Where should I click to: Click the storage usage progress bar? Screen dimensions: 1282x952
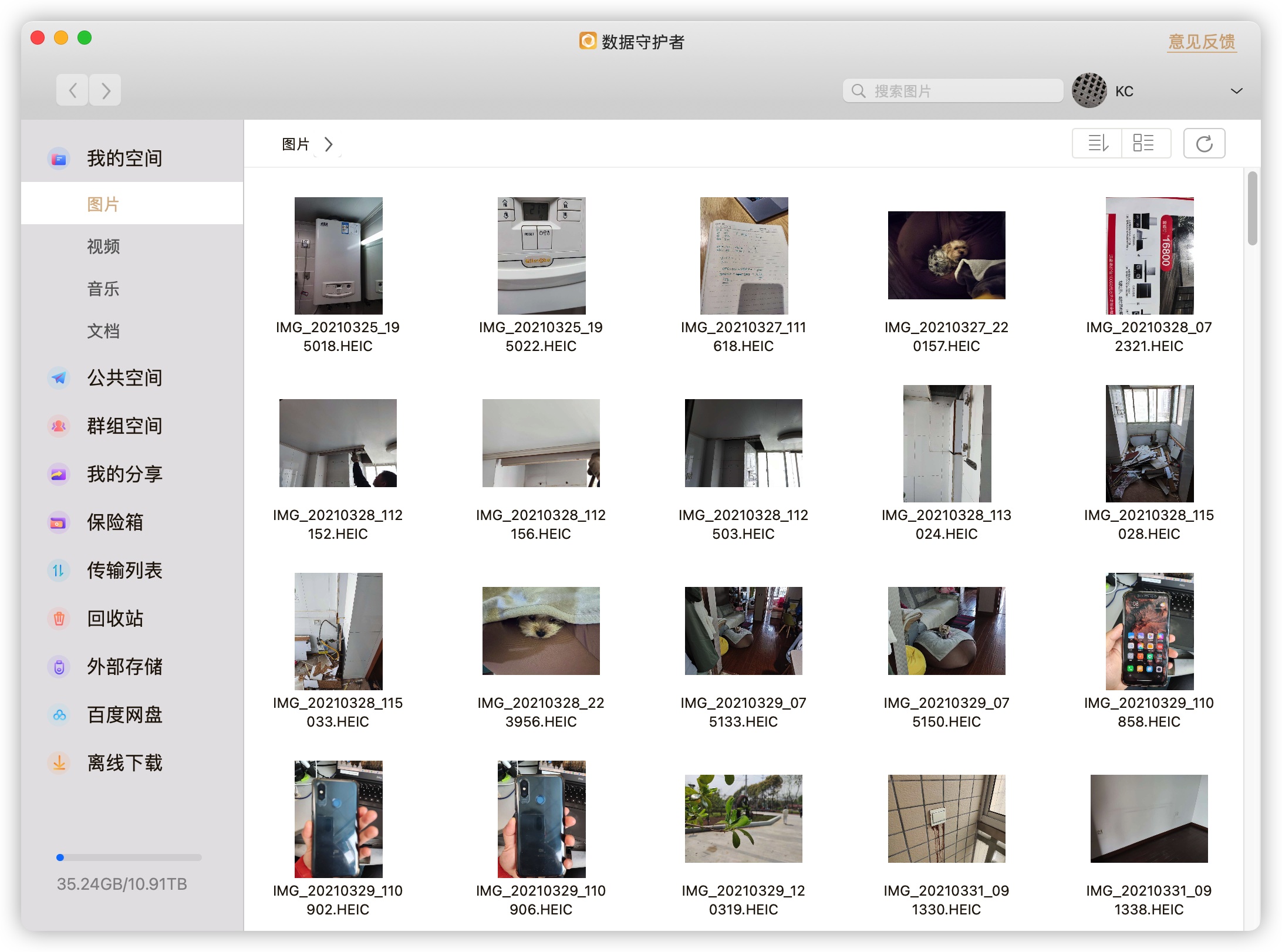click(x=129, y=858)
